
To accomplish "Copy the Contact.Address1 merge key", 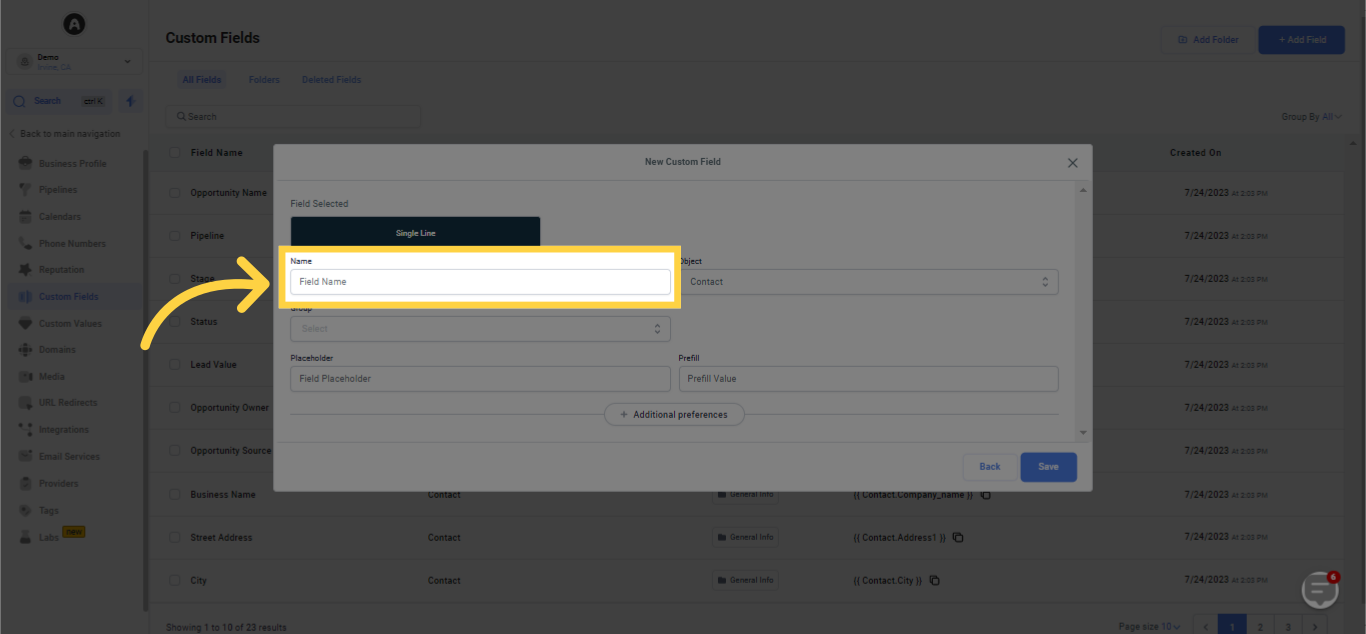I will point(958,538).
